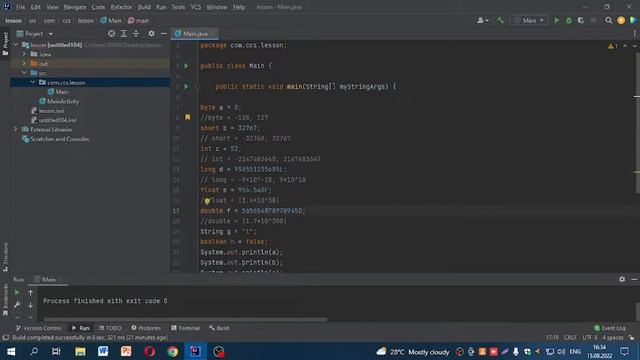The height and width of the screenshot is (360, 640).
Task: Click the Main tab in Run panel
Action: point(48,279)
